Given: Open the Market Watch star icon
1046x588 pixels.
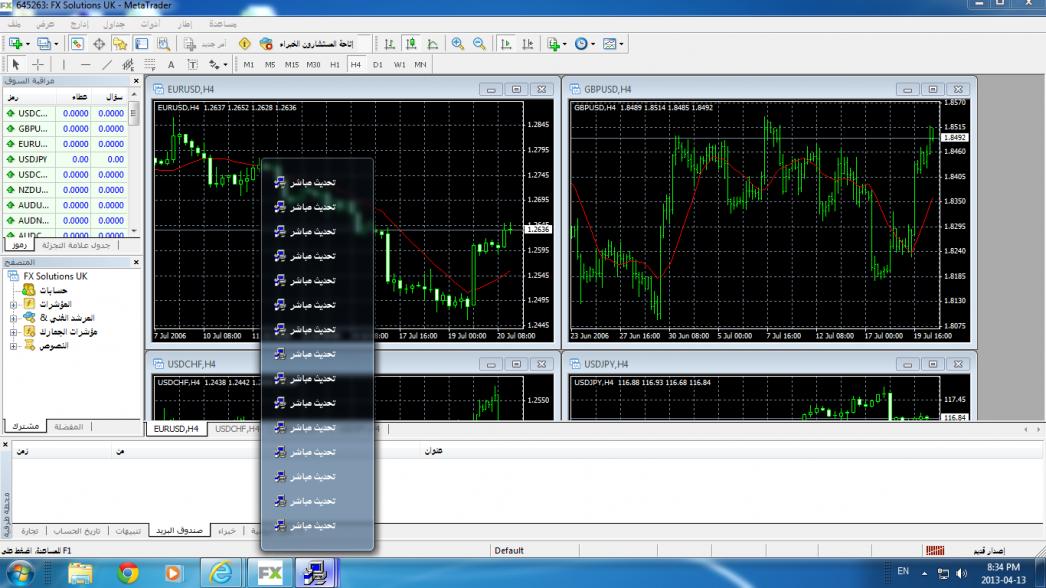Looking at the screenshot, I should click(119, 45).
